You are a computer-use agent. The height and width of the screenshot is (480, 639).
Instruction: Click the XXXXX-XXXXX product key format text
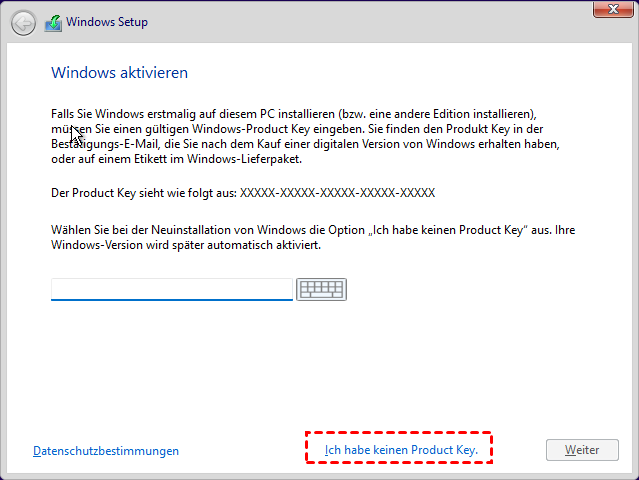337,193
